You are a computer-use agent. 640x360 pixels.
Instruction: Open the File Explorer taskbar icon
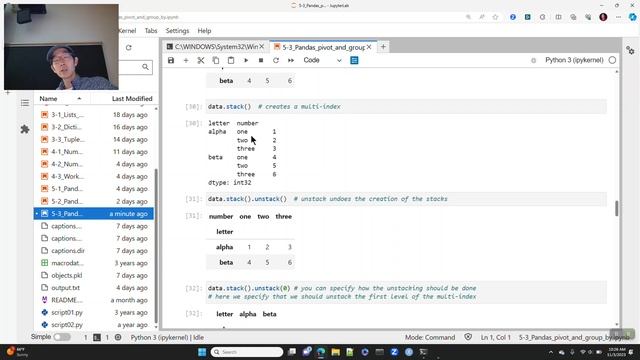[336, 352]
